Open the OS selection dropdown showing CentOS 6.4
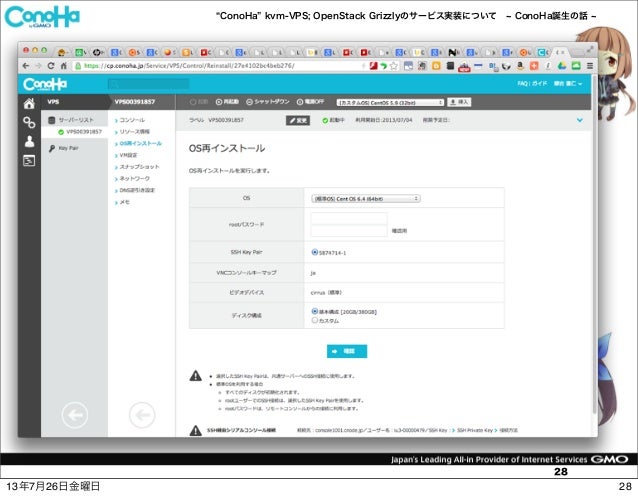 click(365, 199)
